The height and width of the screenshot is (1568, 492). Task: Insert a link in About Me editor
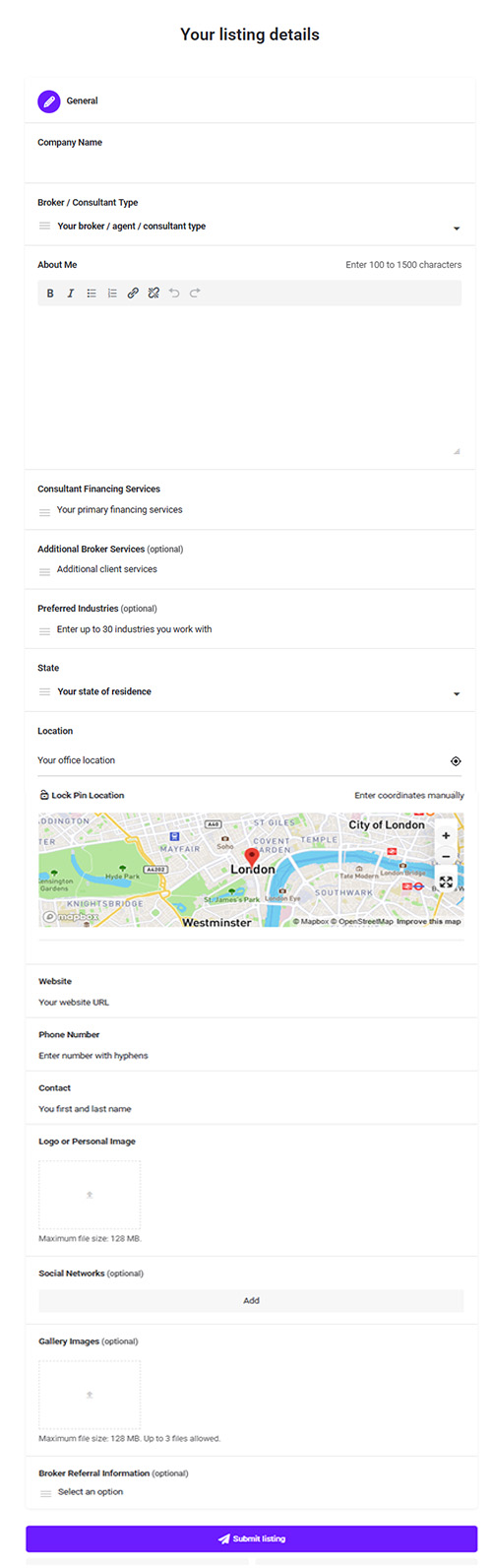pos(133,294)
